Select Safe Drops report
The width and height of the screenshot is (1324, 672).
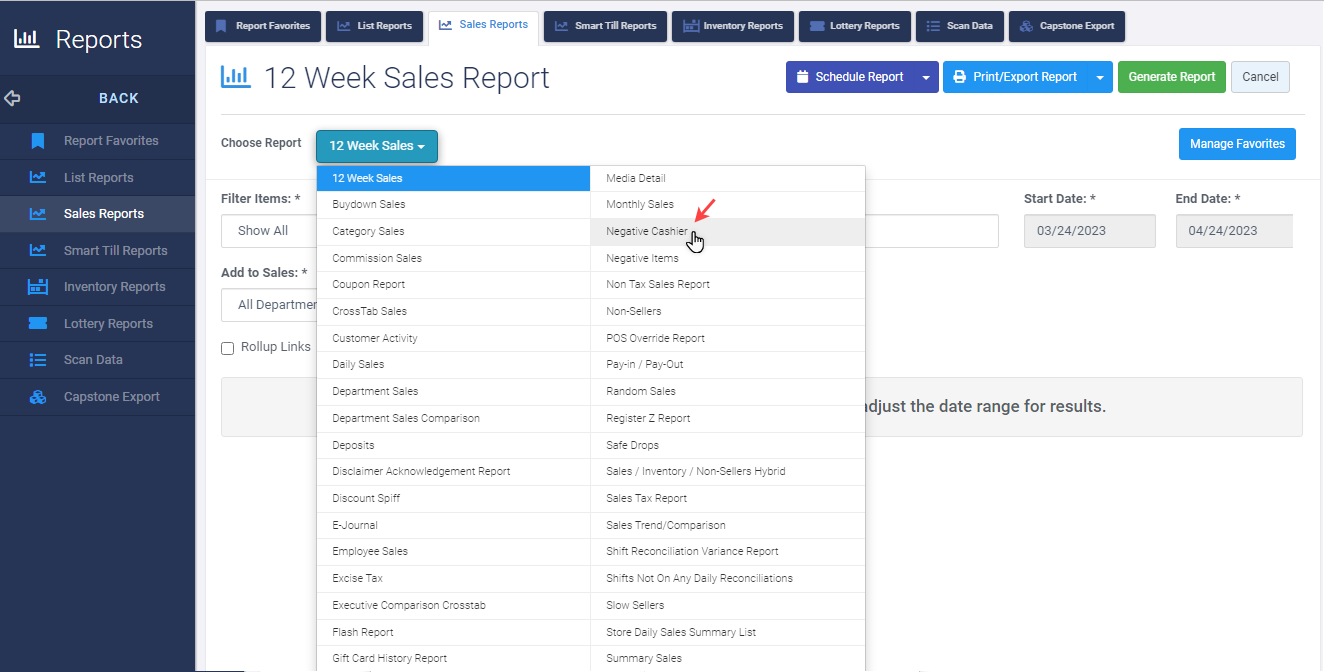728,445
